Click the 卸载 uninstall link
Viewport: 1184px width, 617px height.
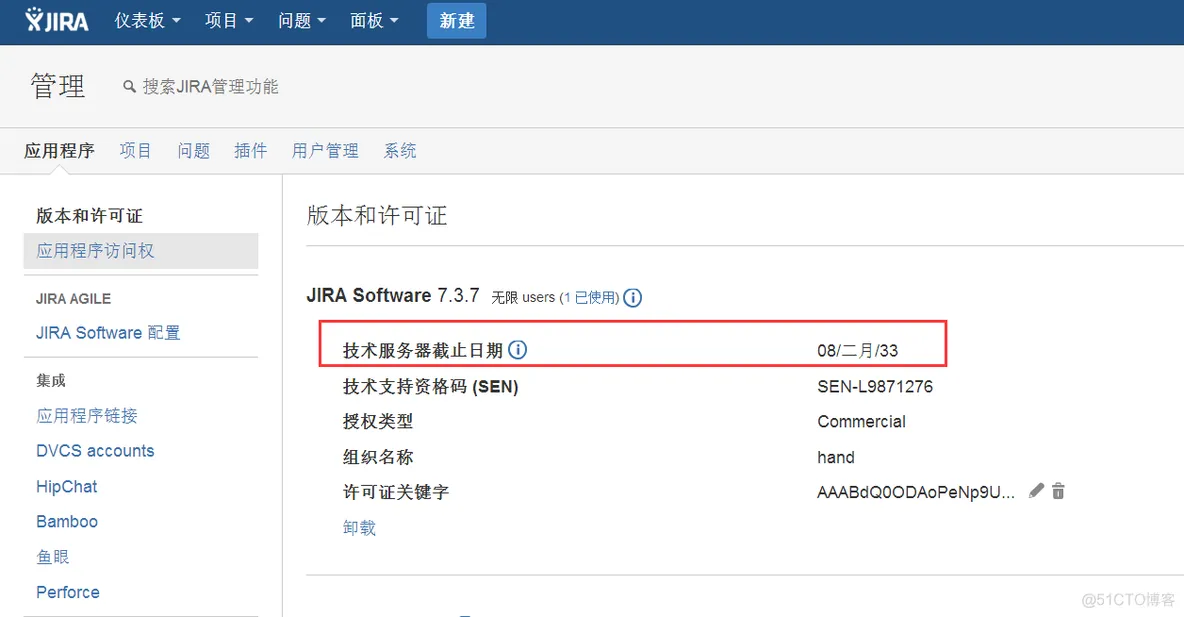[359, 528]
